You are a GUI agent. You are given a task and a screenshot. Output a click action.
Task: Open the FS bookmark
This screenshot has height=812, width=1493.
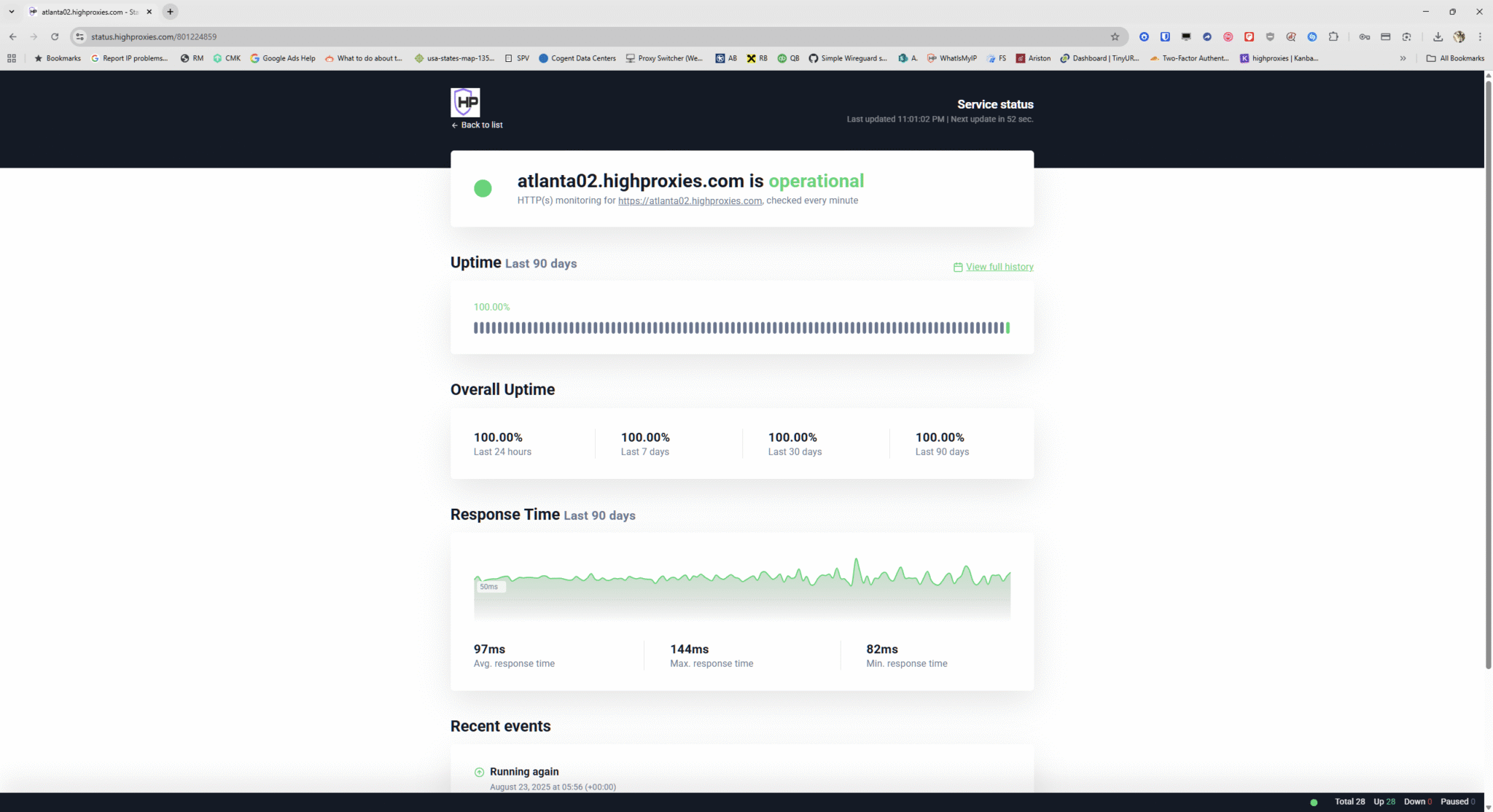coord(997,58)
